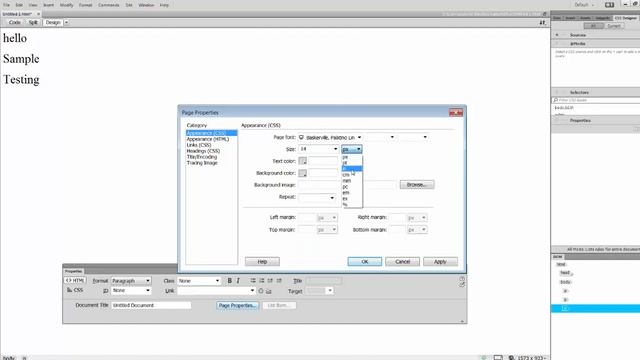The height and width of the screenshot is (360, 640).
Task: Switch to Split view
Action: coord(33,22)
